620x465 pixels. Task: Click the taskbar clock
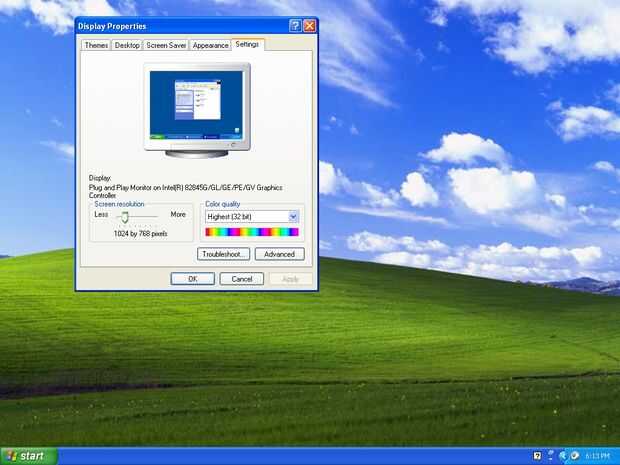point(597,456)
